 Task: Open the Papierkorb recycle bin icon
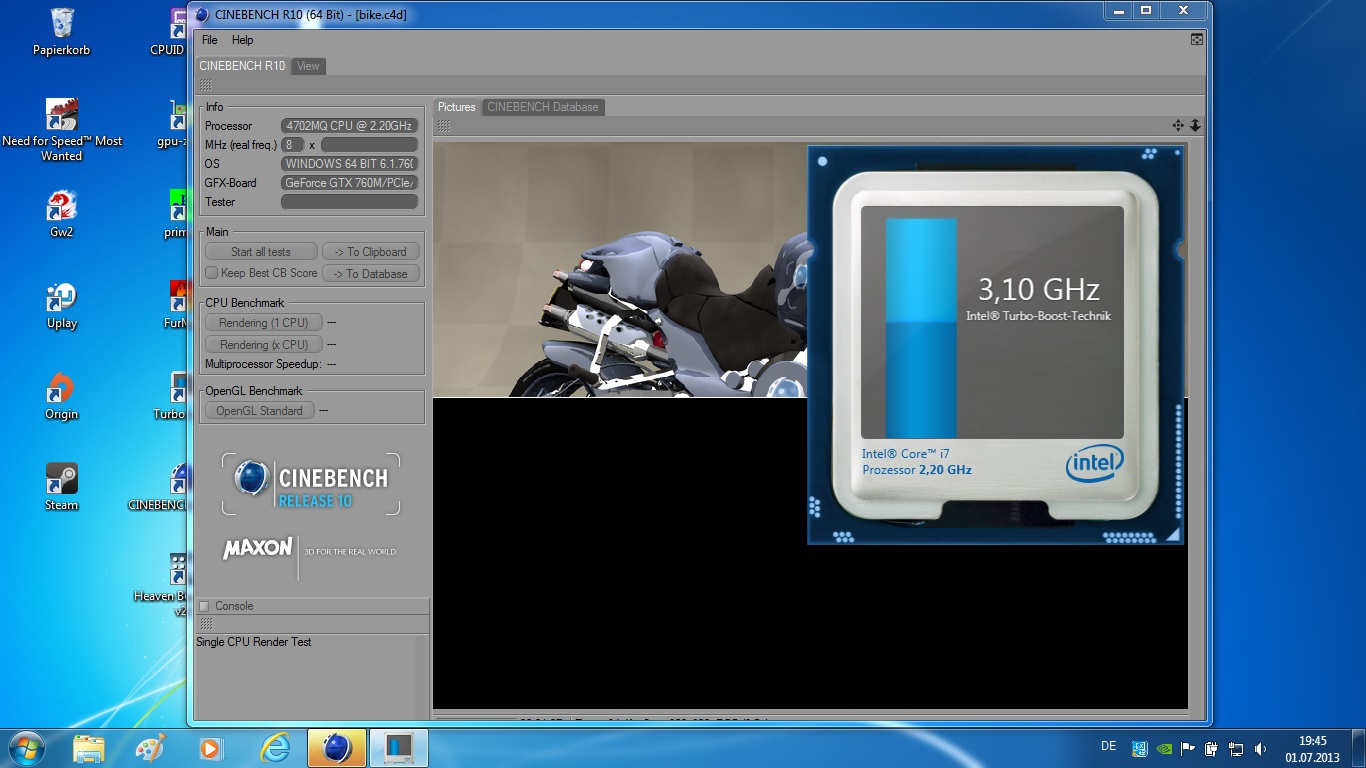click(x=61, y=31)
